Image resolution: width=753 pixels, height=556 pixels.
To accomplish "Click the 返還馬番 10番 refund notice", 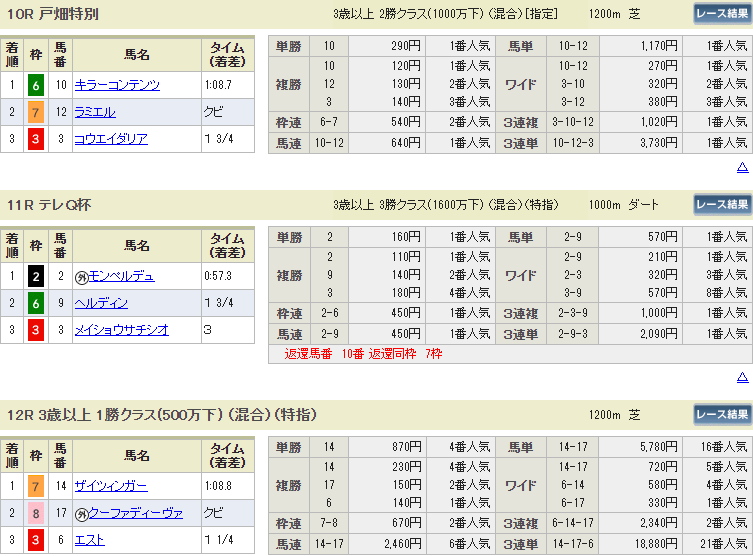I will 363,354.
